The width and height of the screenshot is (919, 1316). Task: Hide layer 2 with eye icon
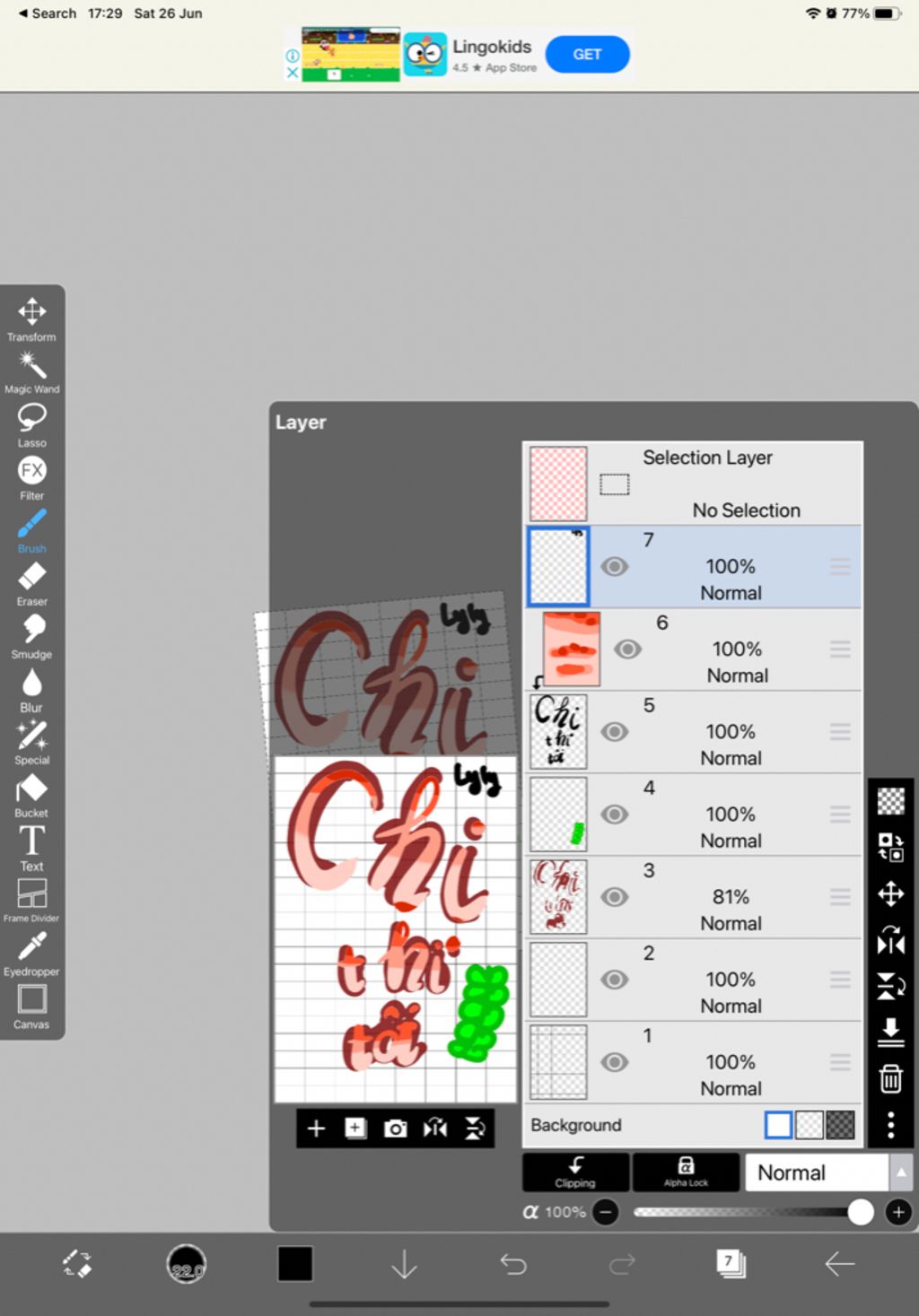pyautogui.click(x=614, y=979)
